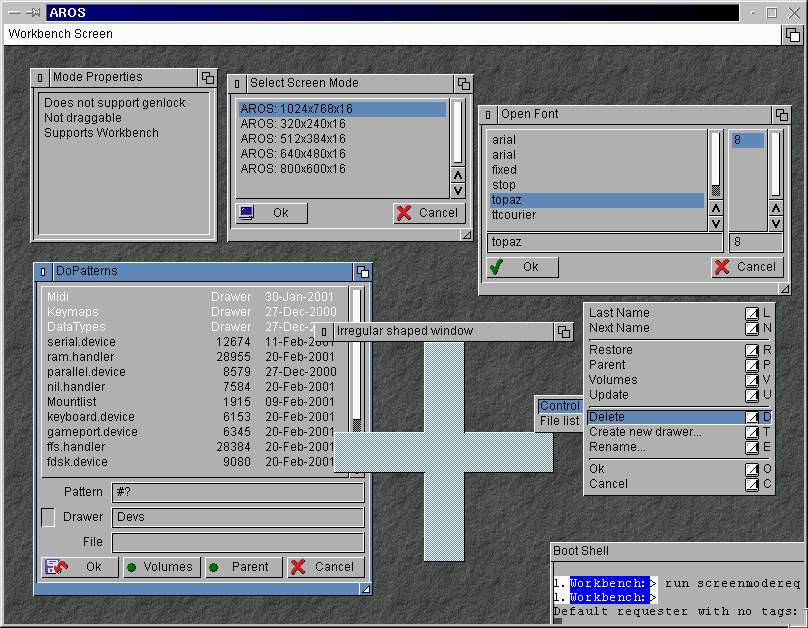Choose Delete from the Control menu
808x628 pixels.
[x=679, y=417]
